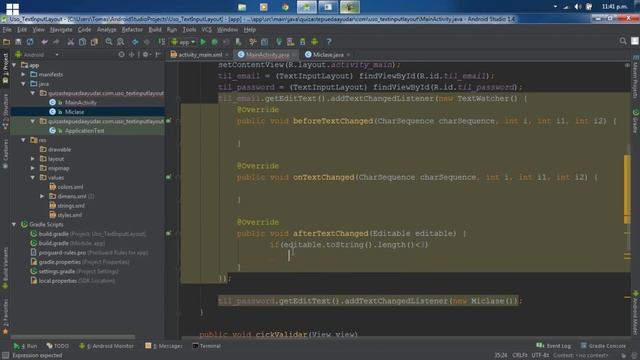
Task: Open the Build menu
Action: pos(155,30)
